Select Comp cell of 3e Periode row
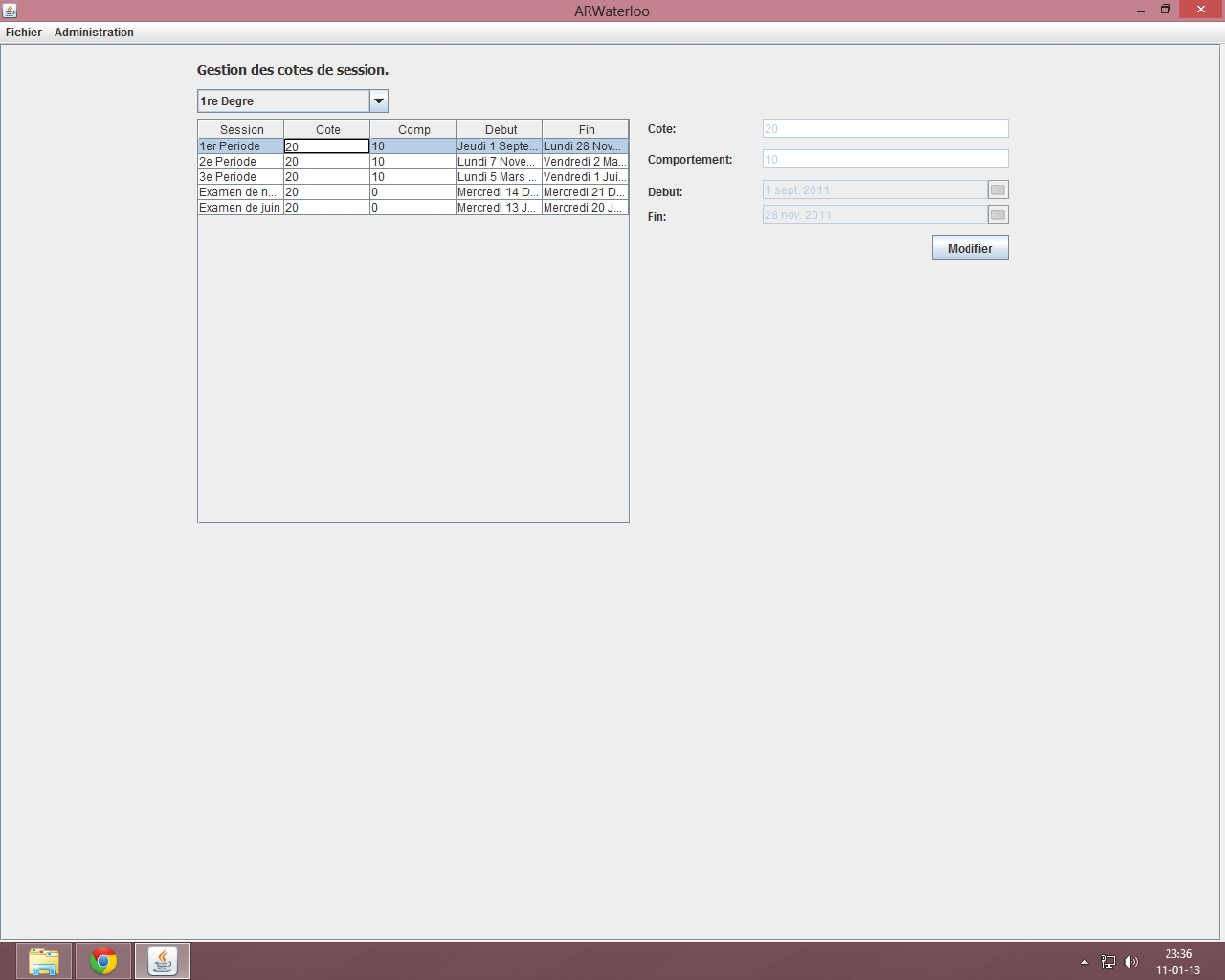1225x980 pixels. click(412, 177)
